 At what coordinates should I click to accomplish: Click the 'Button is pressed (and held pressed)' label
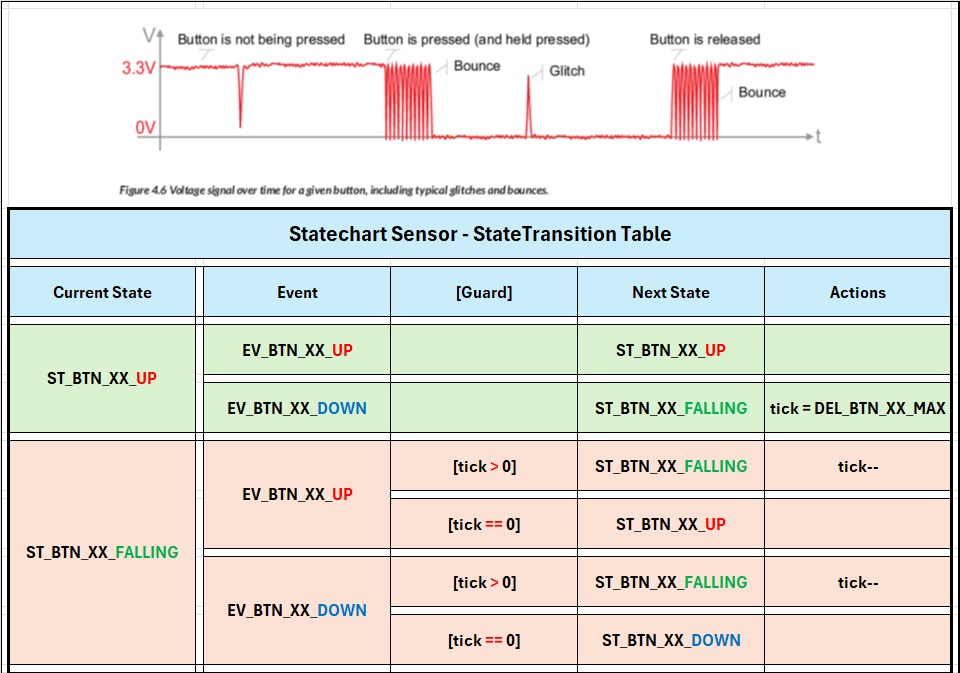click(476, 40)
